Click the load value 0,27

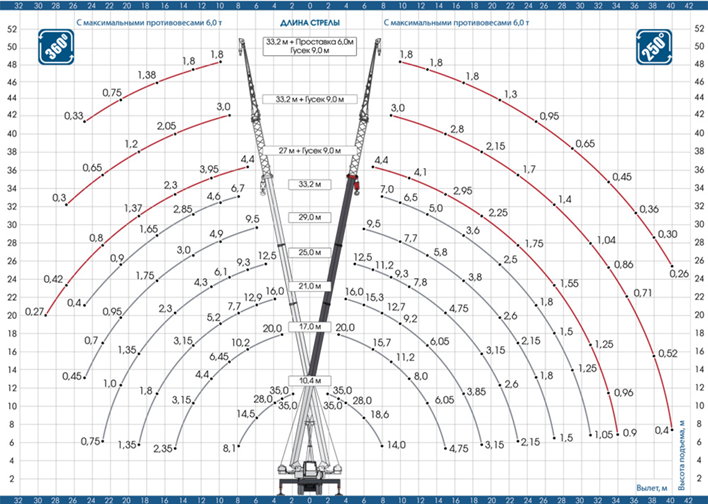34,312
